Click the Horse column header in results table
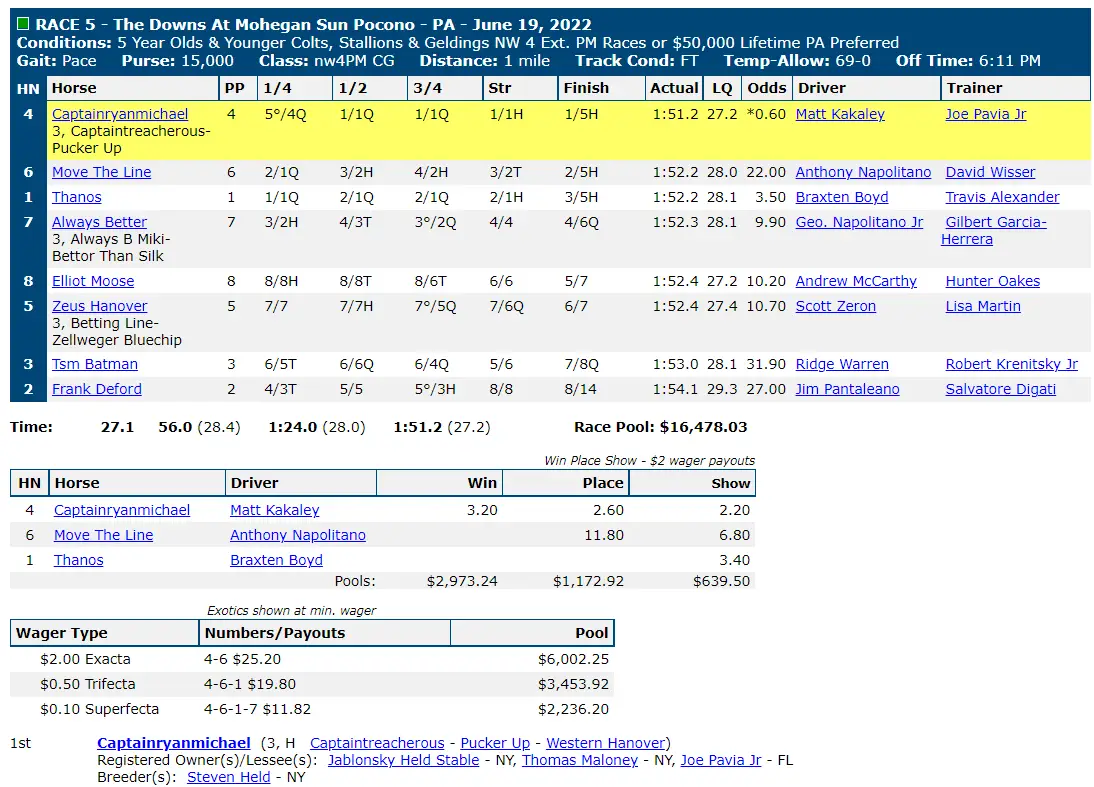 tap(133, 88)
